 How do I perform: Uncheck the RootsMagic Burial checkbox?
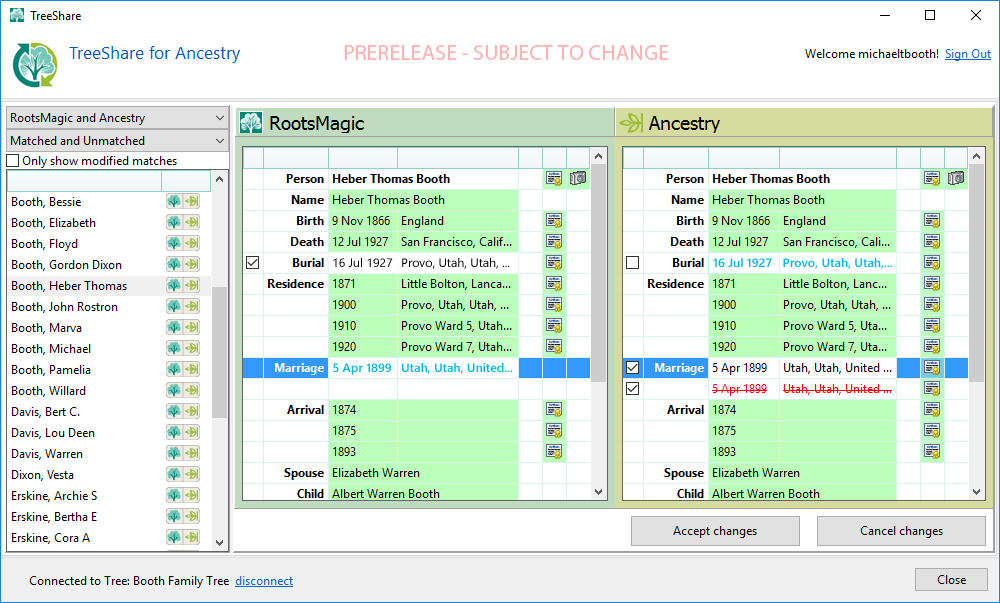253,263
